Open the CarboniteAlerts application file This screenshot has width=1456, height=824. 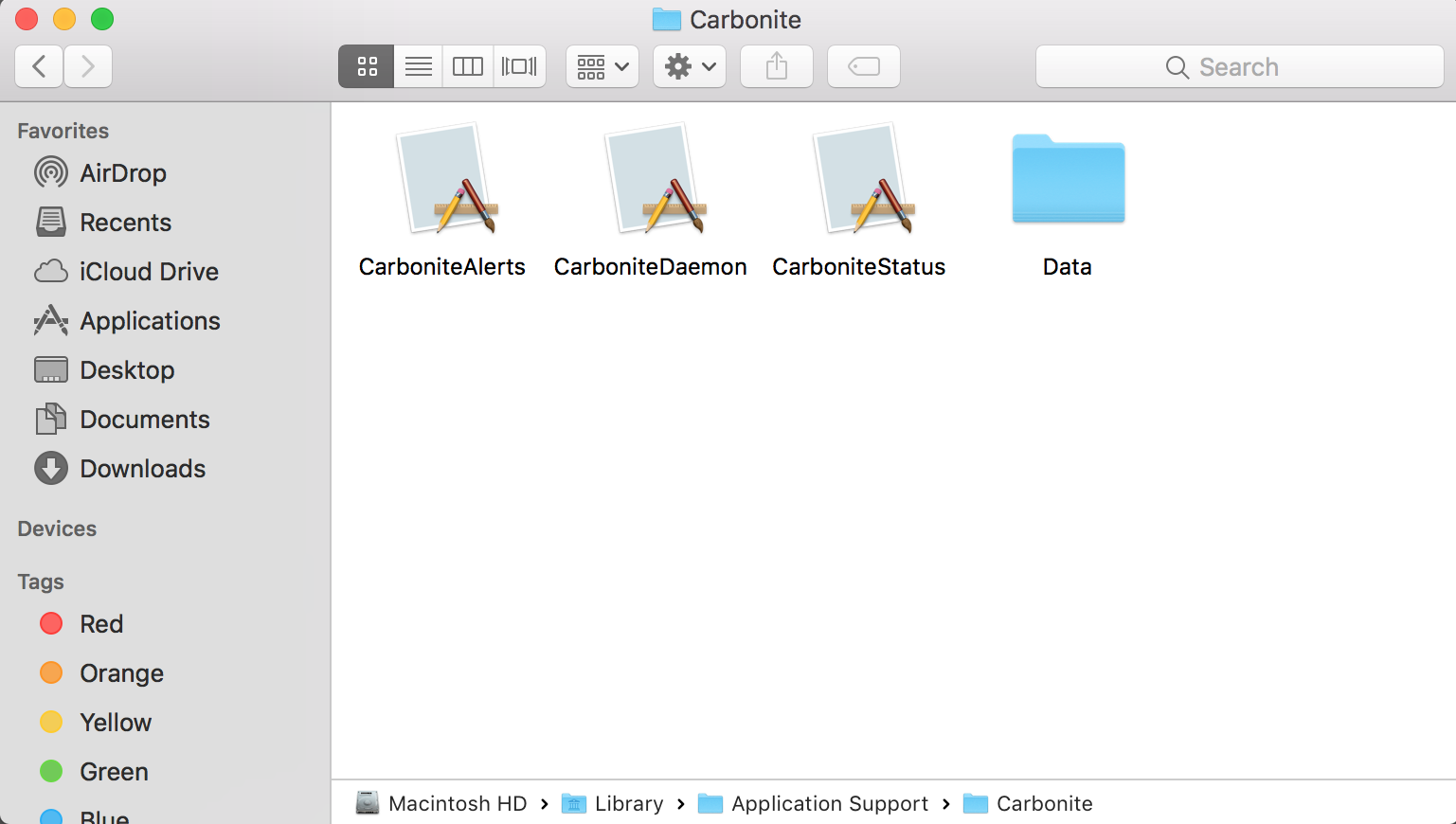[x=442, y=180]
